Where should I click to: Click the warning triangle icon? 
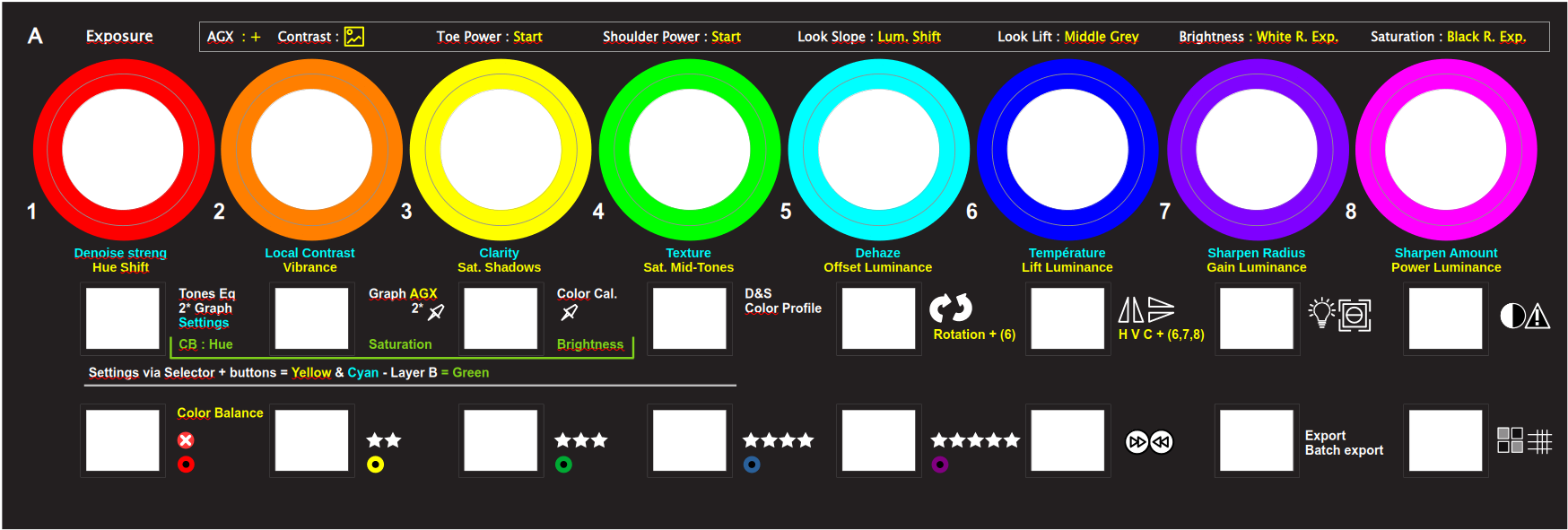tap(1538, 316)
